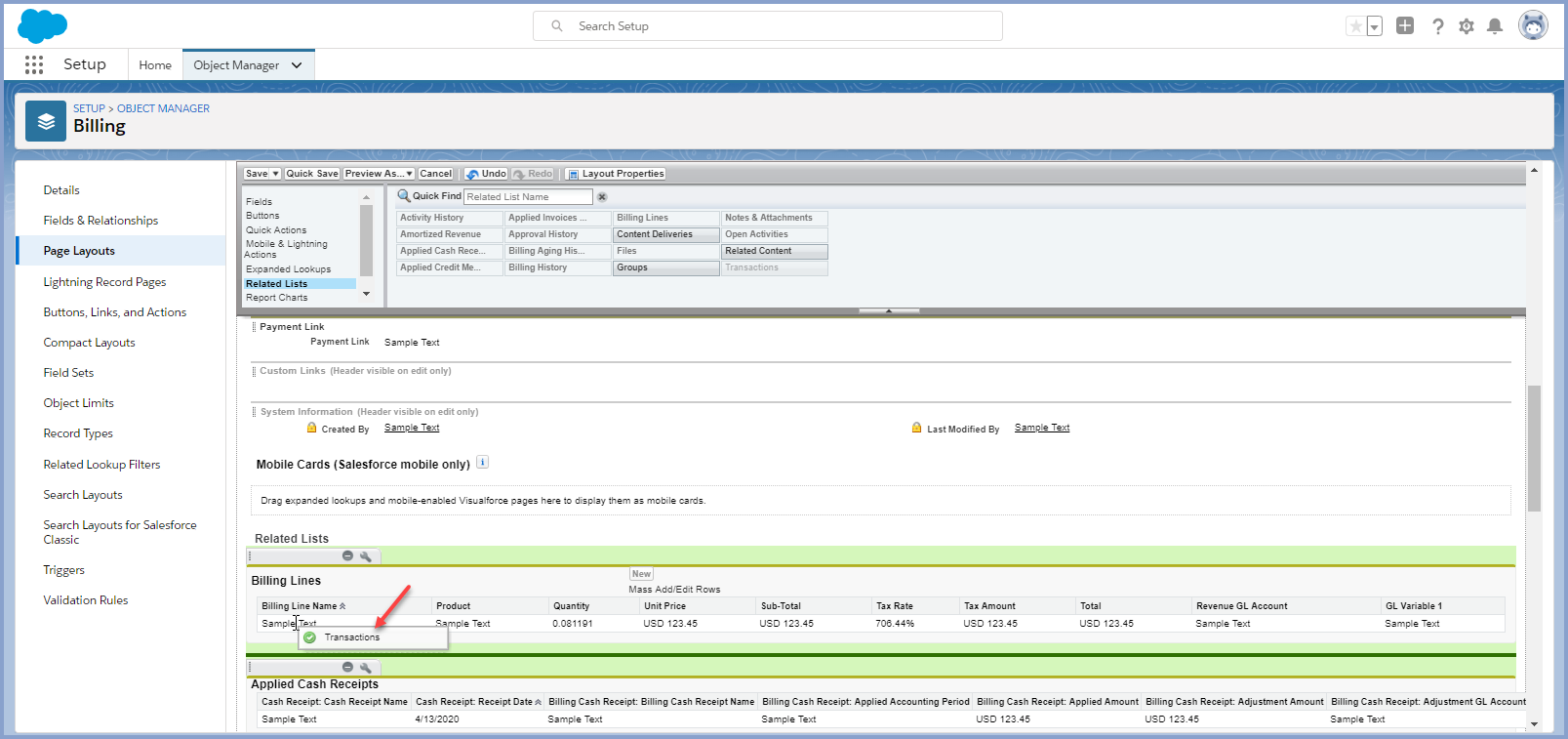1568x739 pixels.
Task: Open Buttons, Links, and Actions
Action: tap(115, 312)
